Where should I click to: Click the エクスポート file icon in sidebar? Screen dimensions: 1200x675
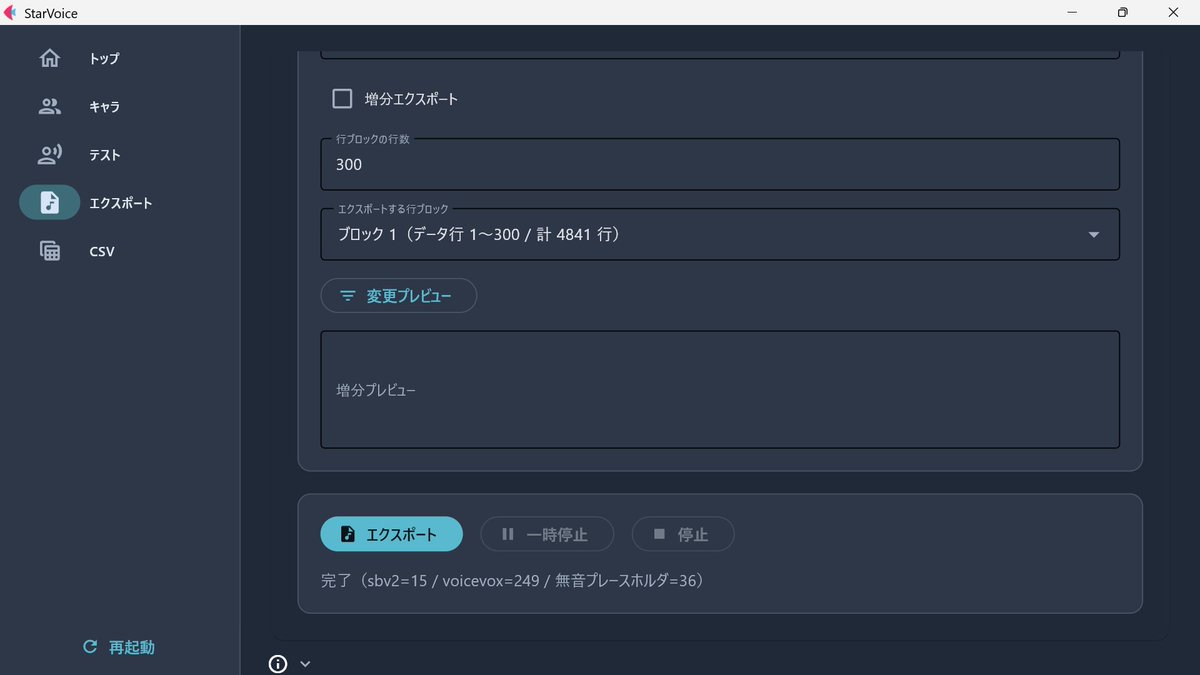(x=49, y=202)
